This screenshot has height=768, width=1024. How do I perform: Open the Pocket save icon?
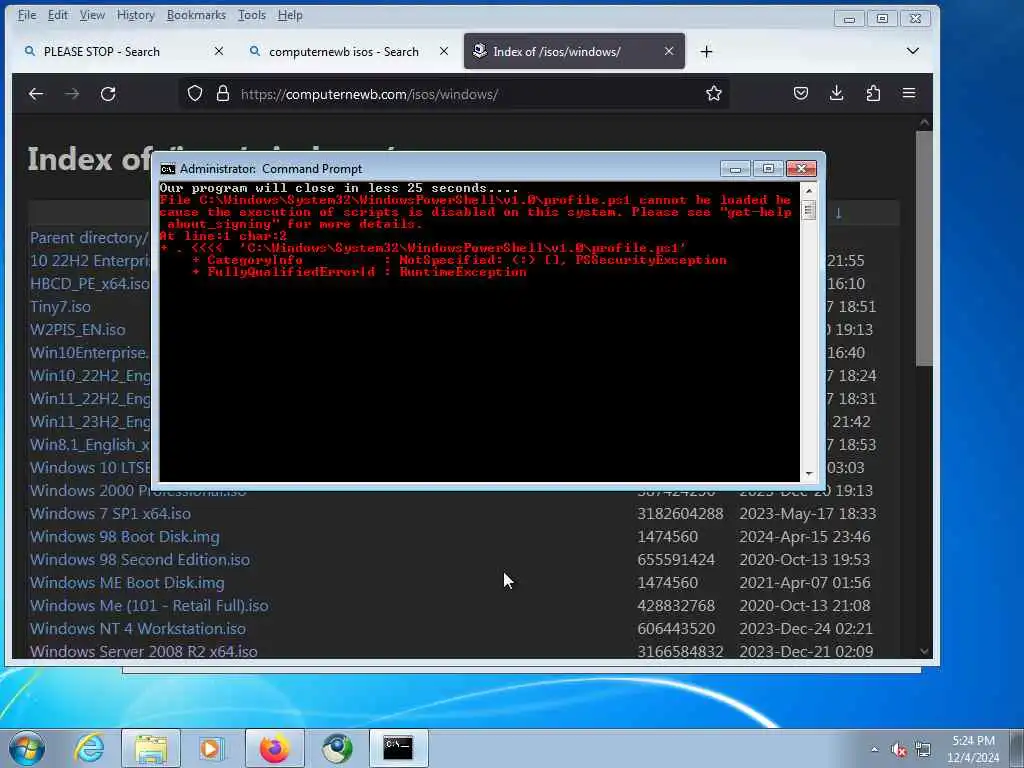(x=801, y=93)
